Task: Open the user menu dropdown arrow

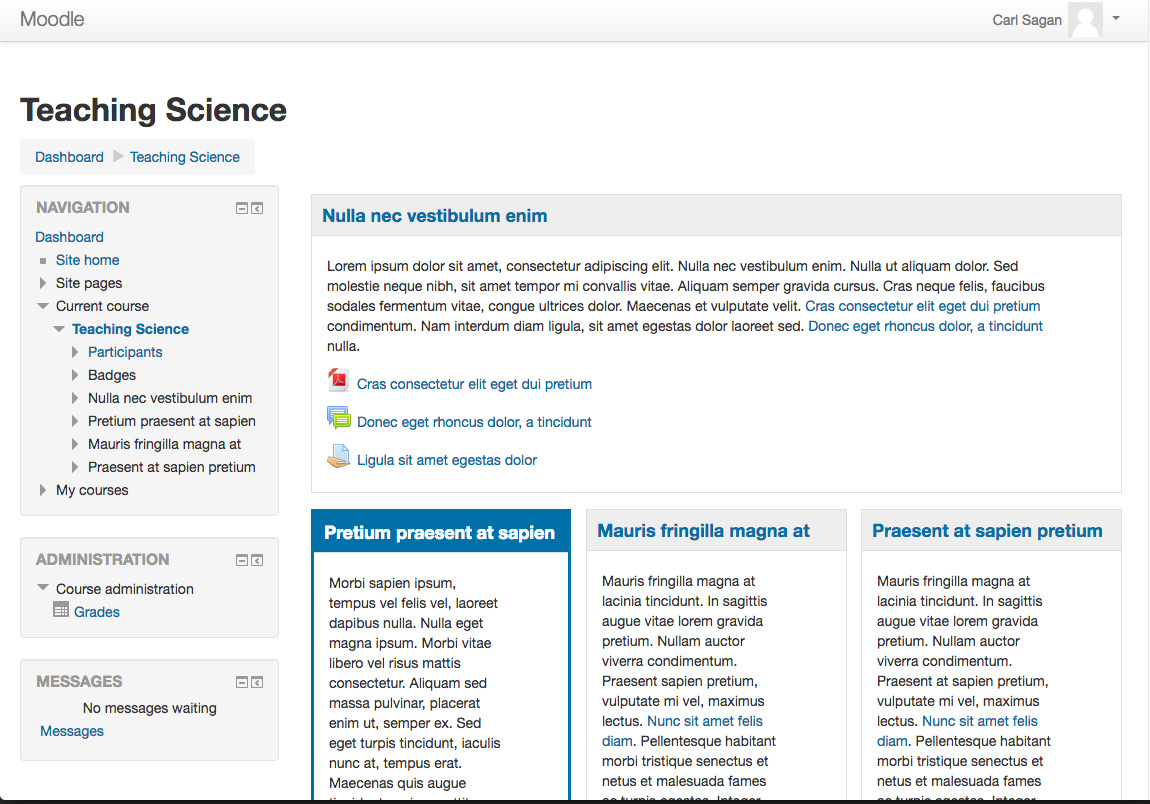Action: coord(1116,18)
